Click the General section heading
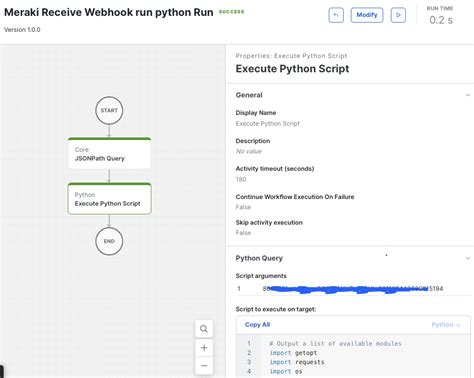 tap(249, 95)
